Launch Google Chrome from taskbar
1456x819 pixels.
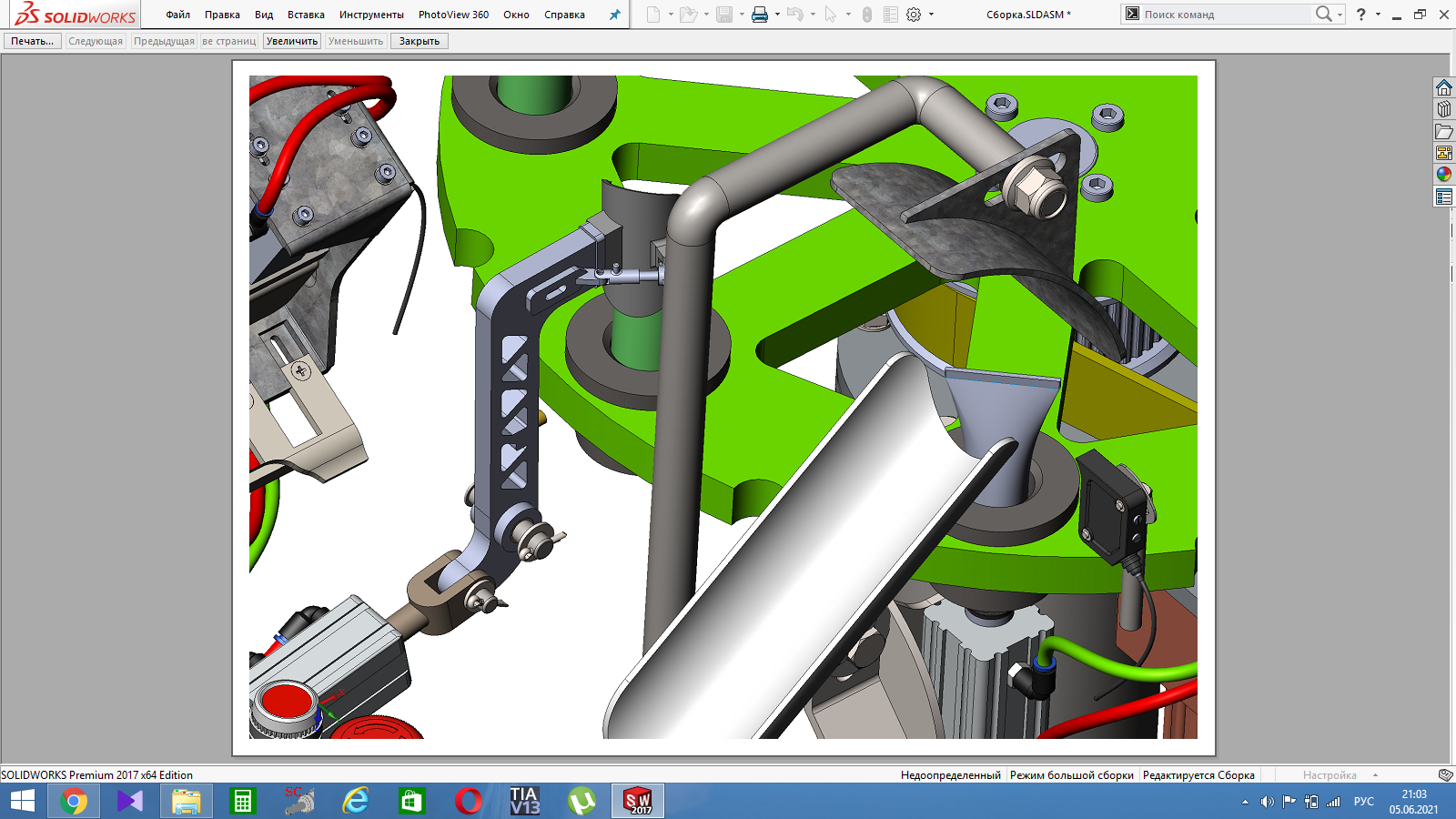[74, 801]
